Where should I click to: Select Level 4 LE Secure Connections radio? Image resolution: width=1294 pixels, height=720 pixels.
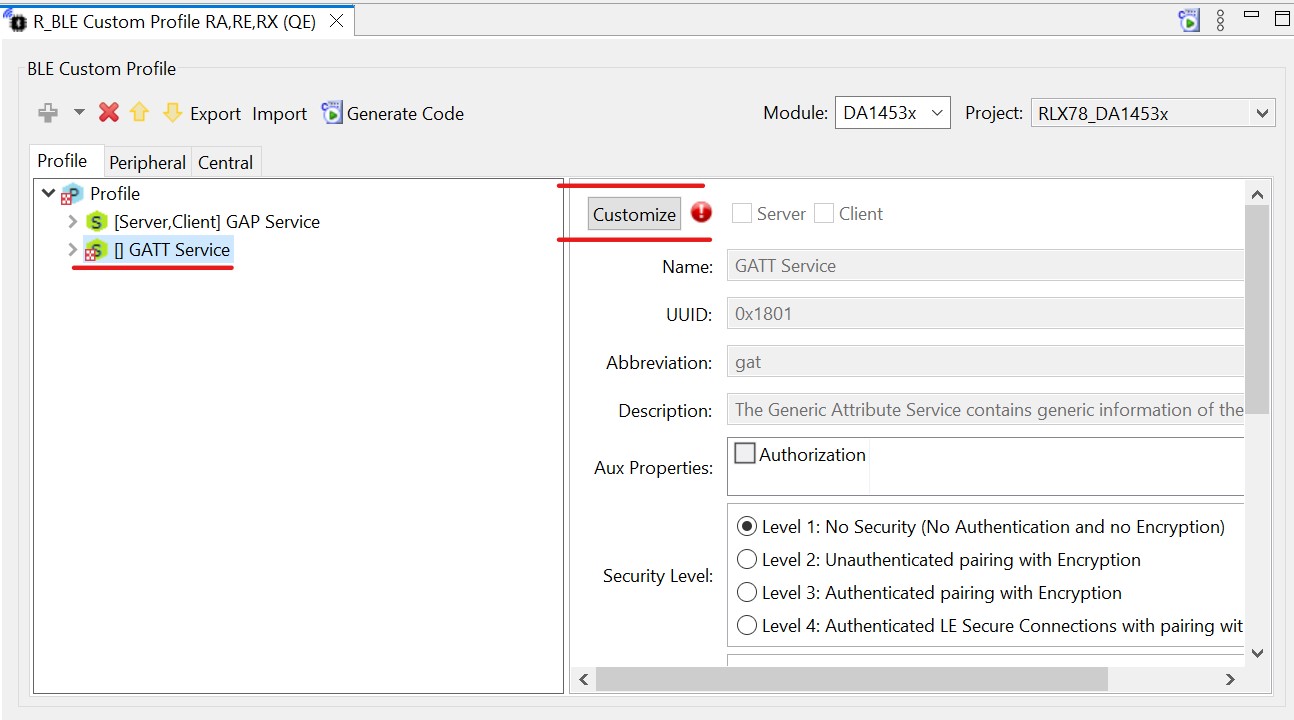tap(747, 625)
